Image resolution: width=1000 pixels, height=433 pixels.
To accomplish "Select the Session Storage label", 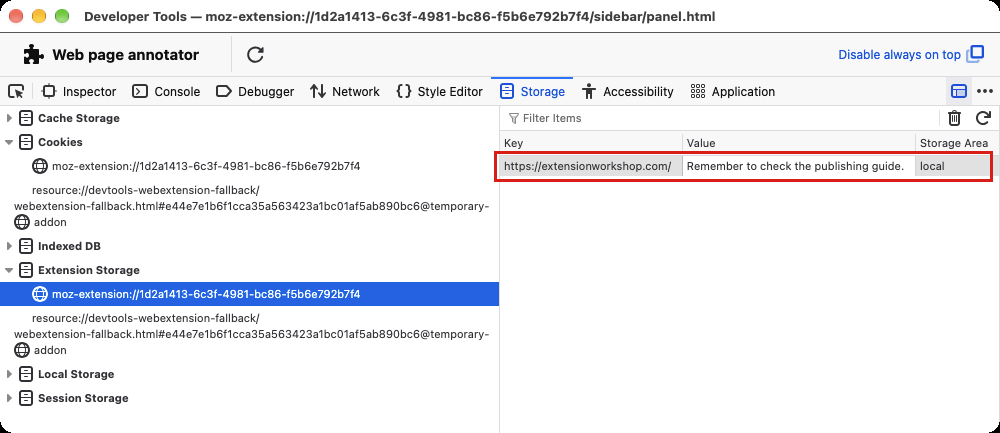I will (83, 399).
